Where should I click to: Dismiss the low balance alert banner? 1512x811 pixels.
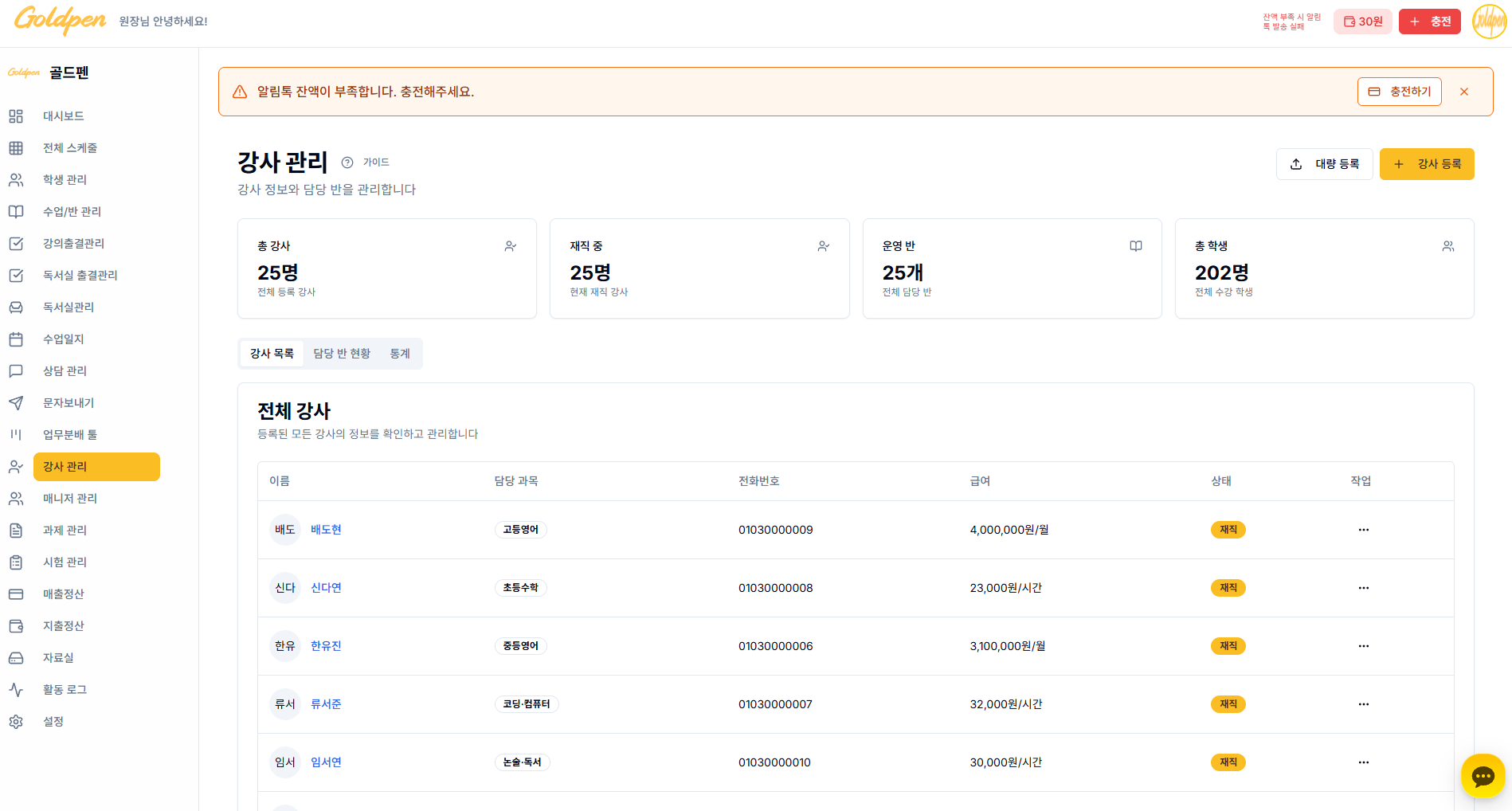point(1464,92)
